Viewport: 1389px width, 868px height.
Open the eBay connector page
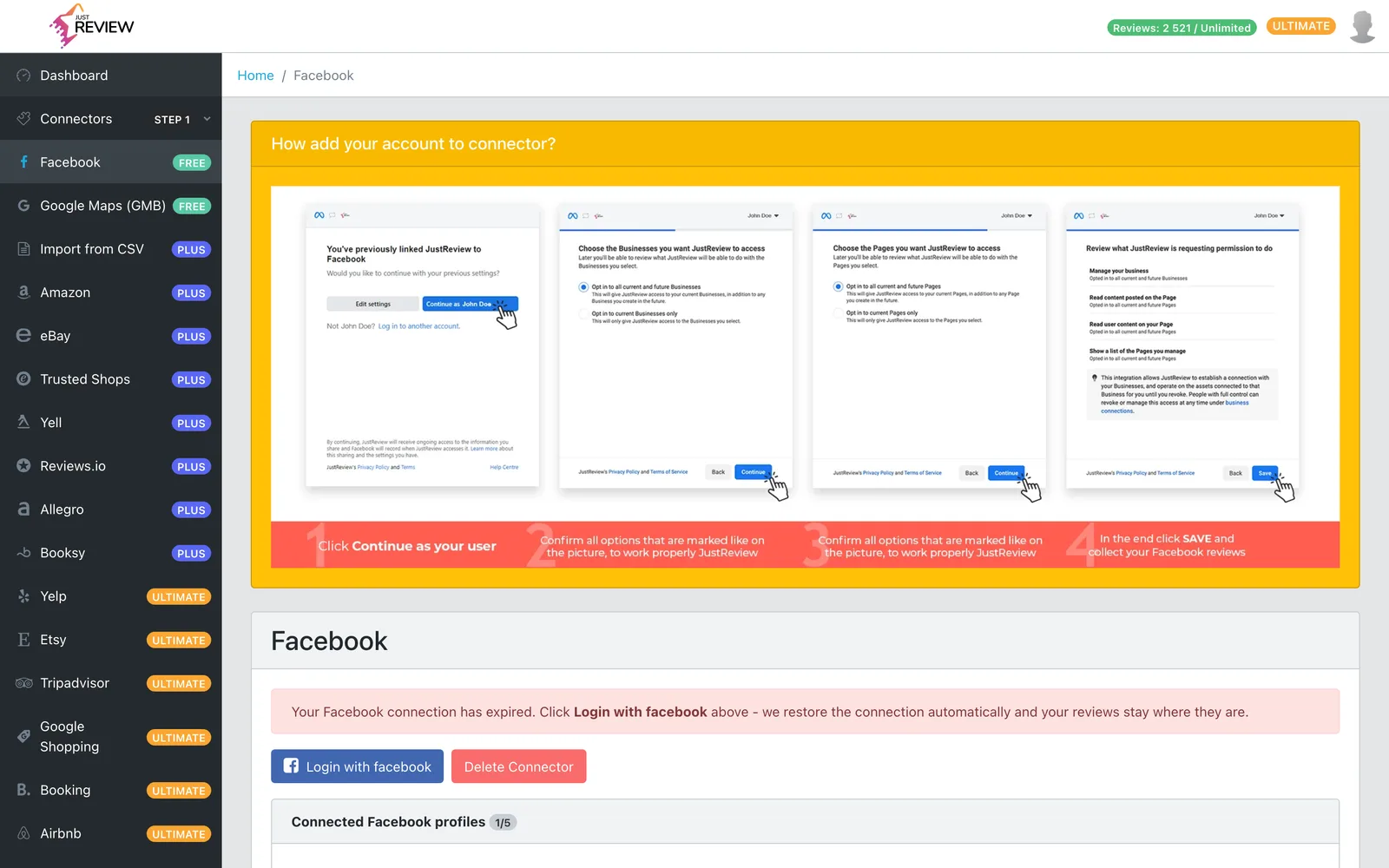(x=111, y=336)
